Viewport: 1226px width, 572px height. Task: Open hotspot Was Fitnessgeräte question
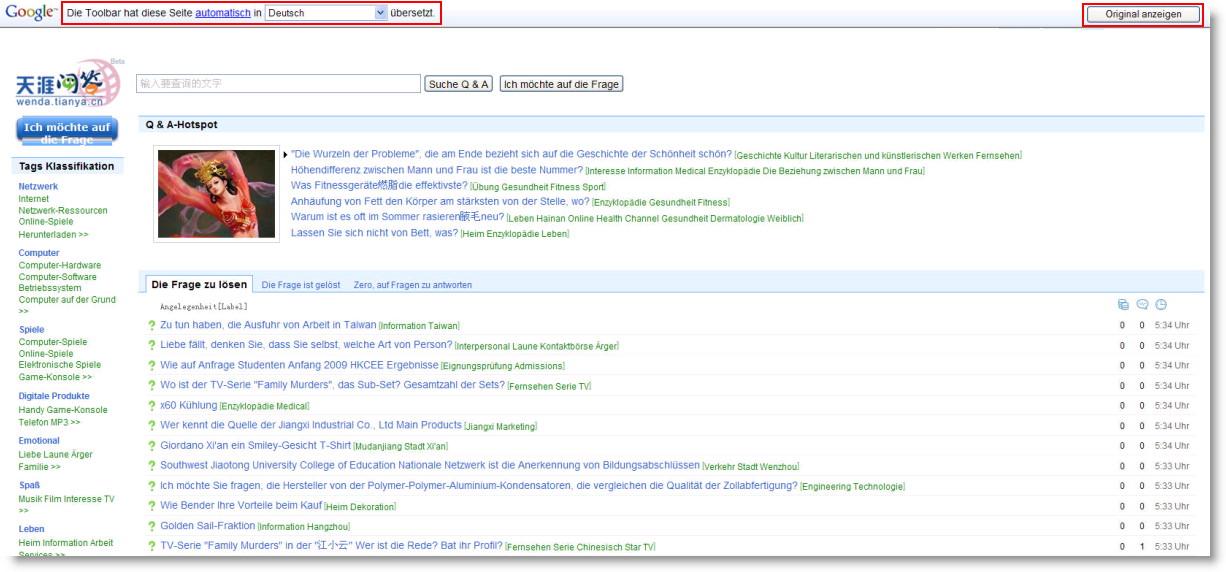(x=379, y=186)
